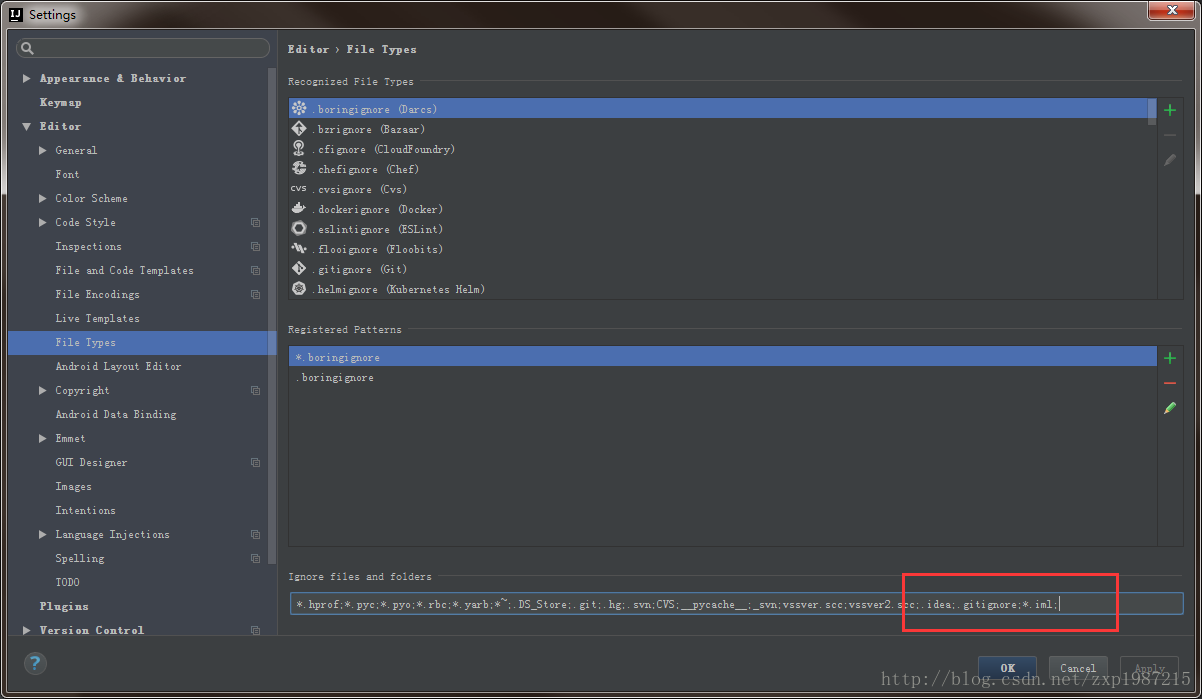This screenshot has height=699, width=1202.
Task: Click project-level icon next to Code Style
Action: coord(256,222)
